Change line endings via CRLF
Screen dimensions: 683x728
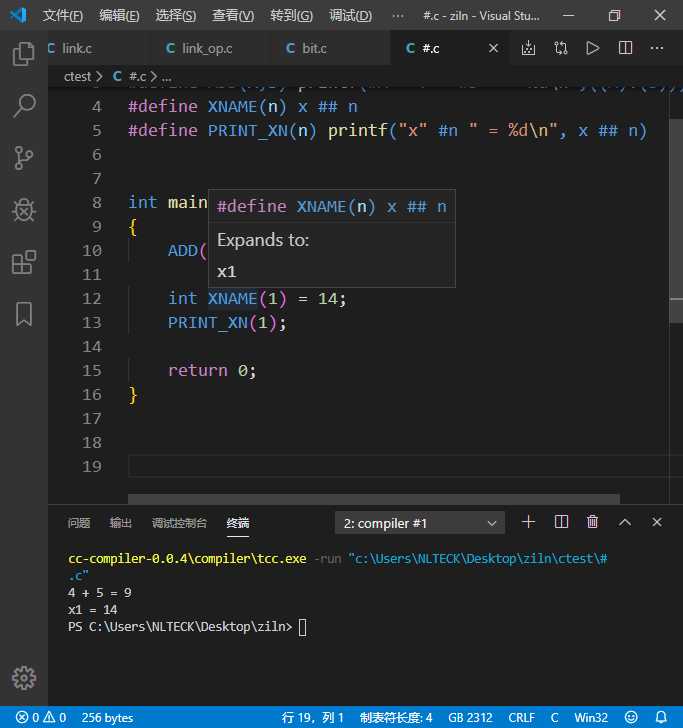tap(521, 718)
